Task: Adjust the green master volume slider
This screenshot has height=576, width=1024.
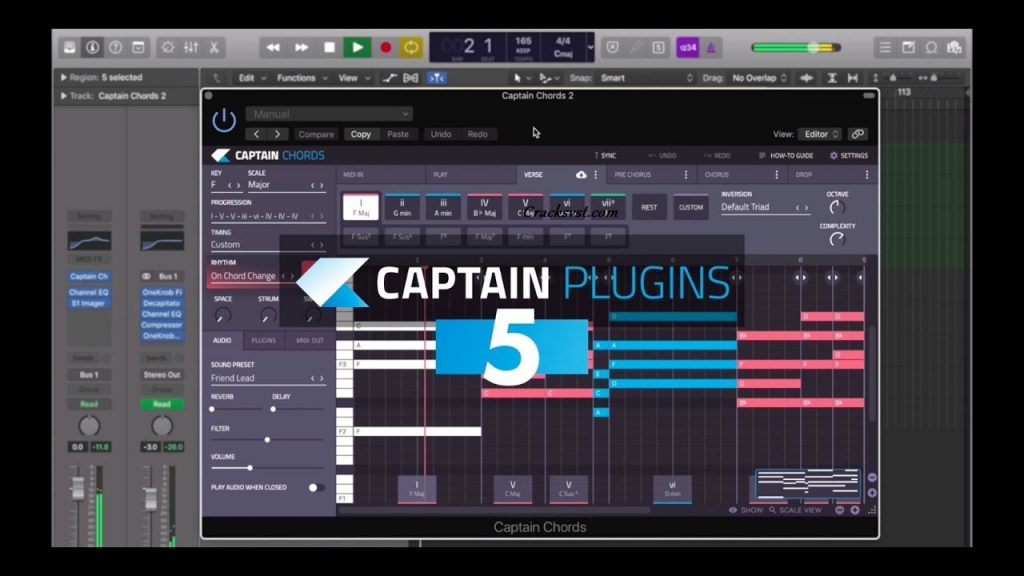Action: point(796,47)
